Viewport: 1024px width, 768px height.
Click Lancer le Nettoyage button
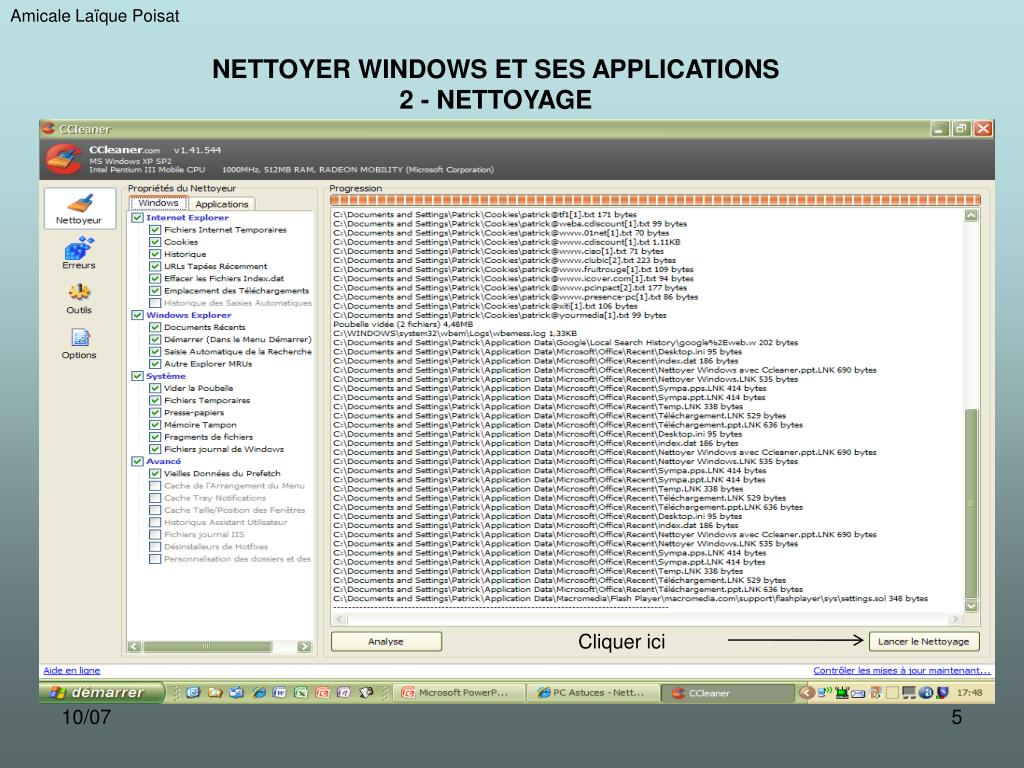pyautogui.click(x=923, y=642)
